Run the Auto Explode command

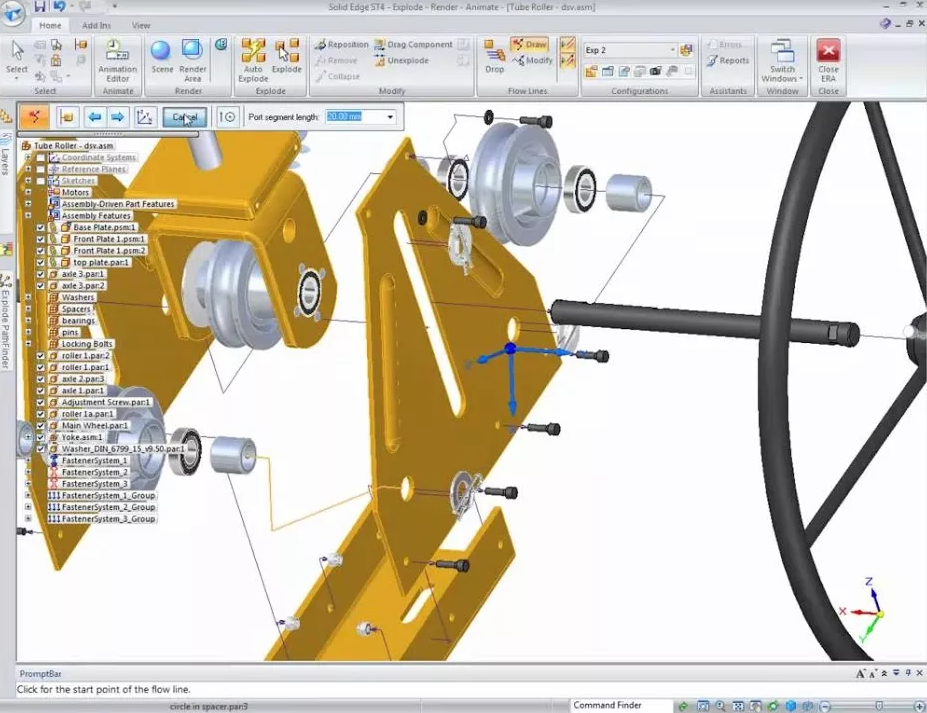click(x=253, y=60)
